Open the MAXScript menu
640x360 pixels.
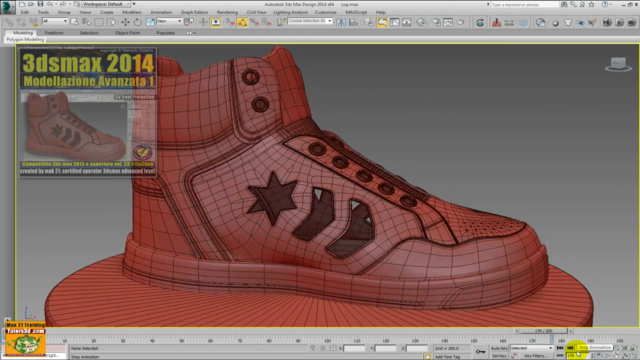point(356,12)
